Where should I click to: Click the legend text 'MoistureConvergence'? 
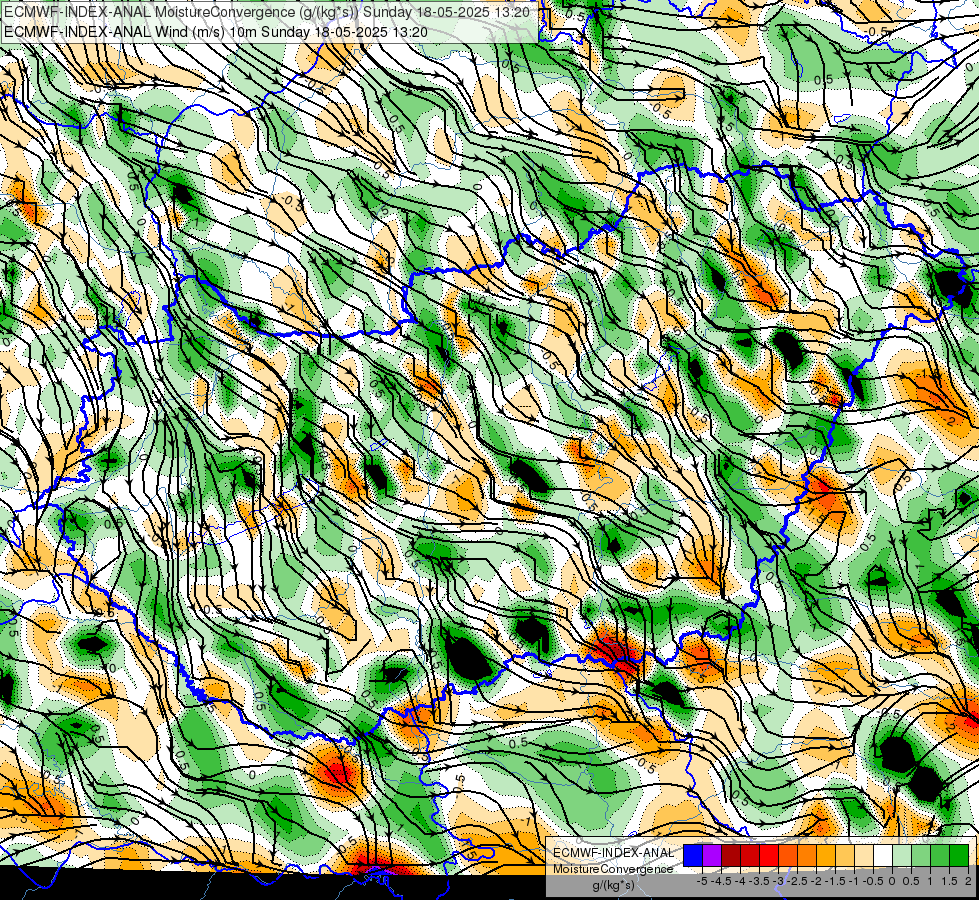coord(613,869)
